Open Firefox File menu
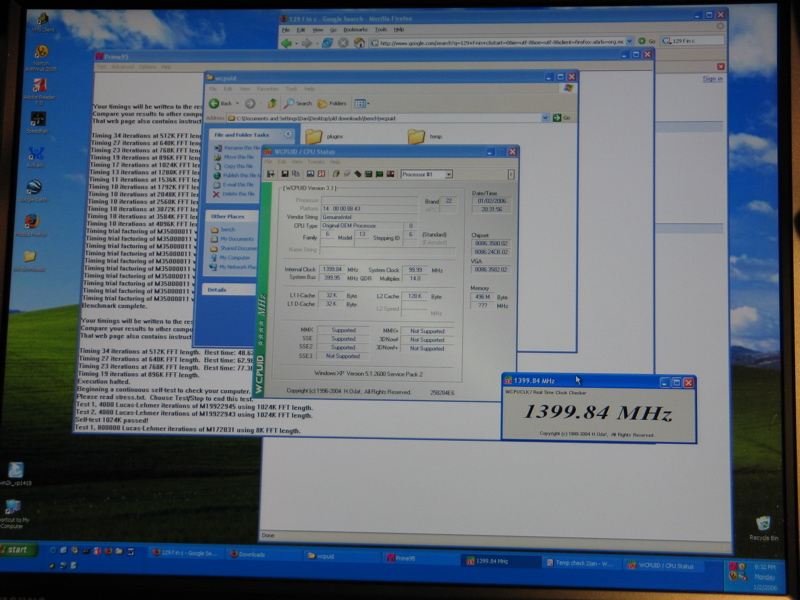 pos(287,30)
